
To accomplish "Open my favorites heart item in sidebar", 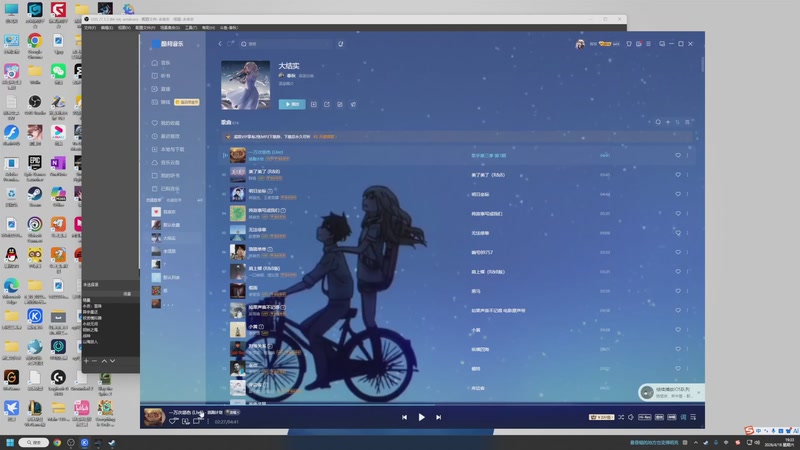I will point(165,123).
